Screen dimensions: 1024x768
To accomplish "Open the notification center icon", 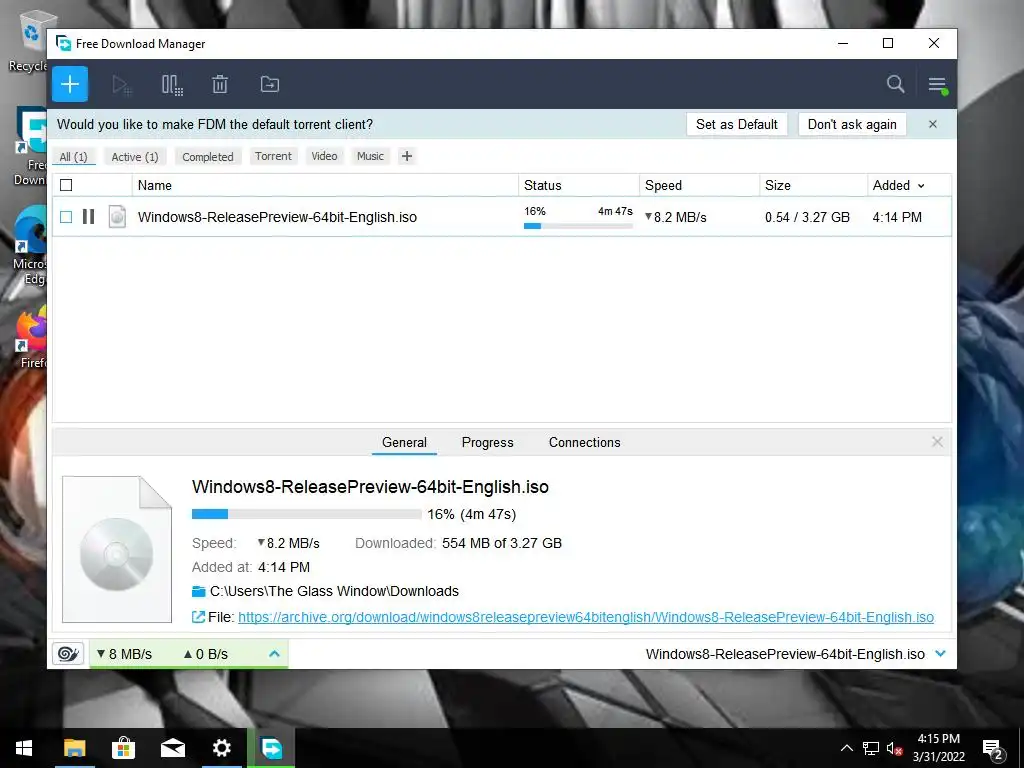I will 993,750.
